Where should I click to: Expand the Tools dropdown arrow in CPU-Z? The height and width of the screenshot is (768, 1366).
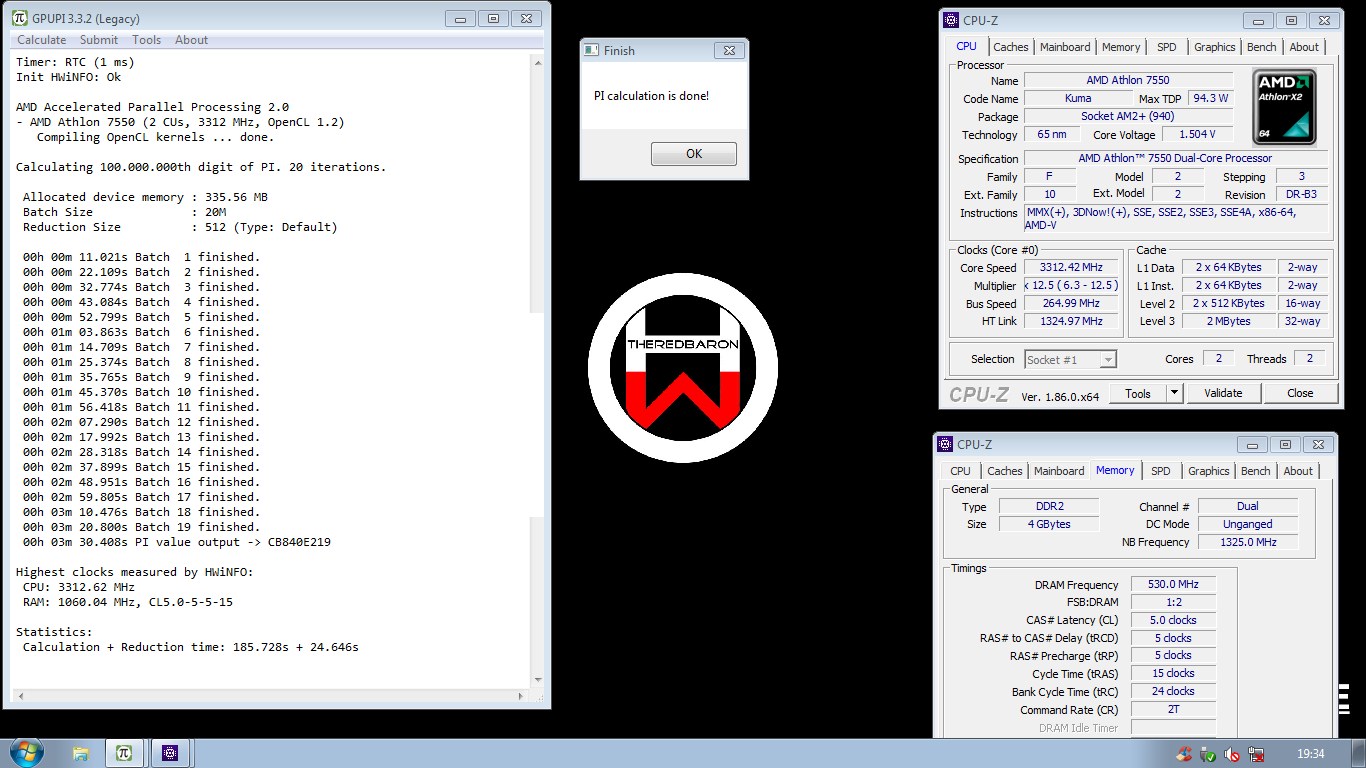1175,394
